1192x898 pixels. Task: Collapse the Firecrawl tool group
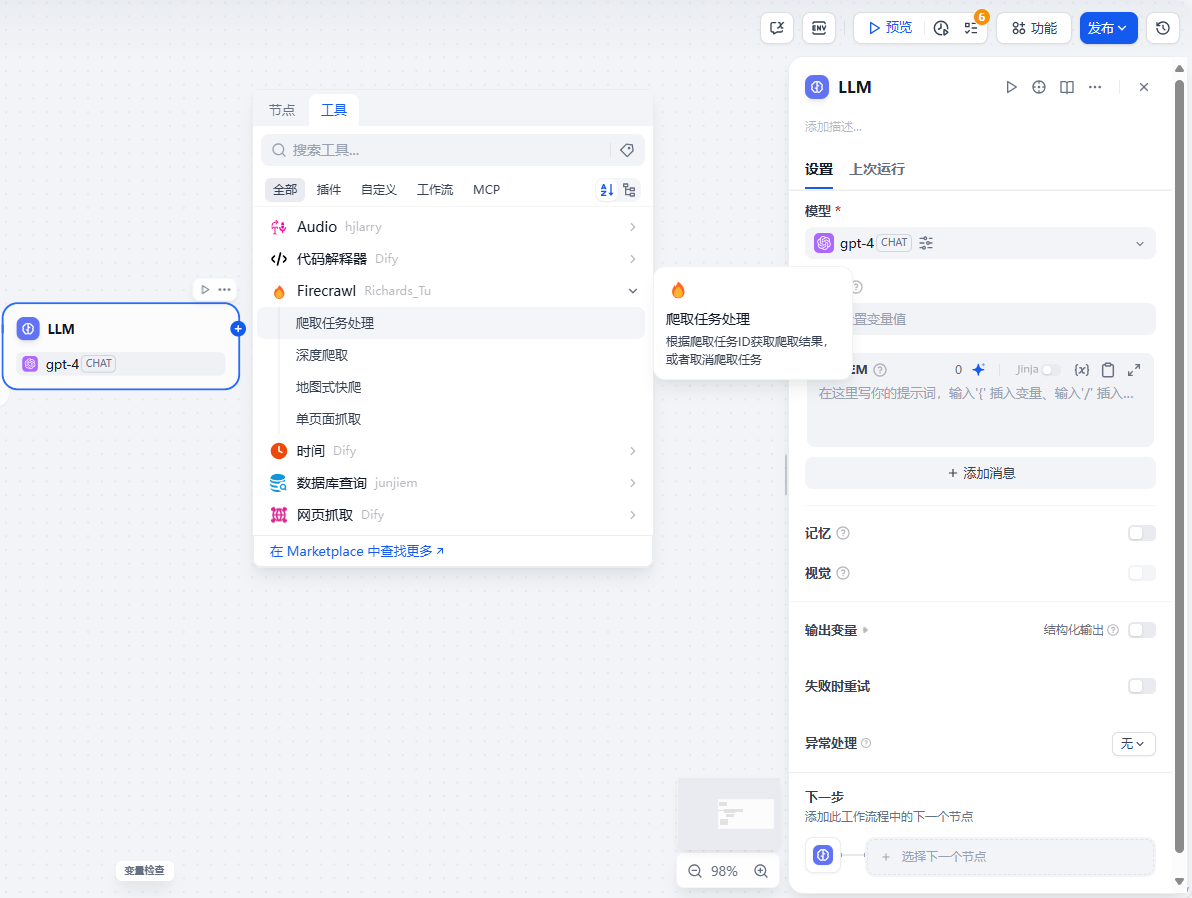453,290
